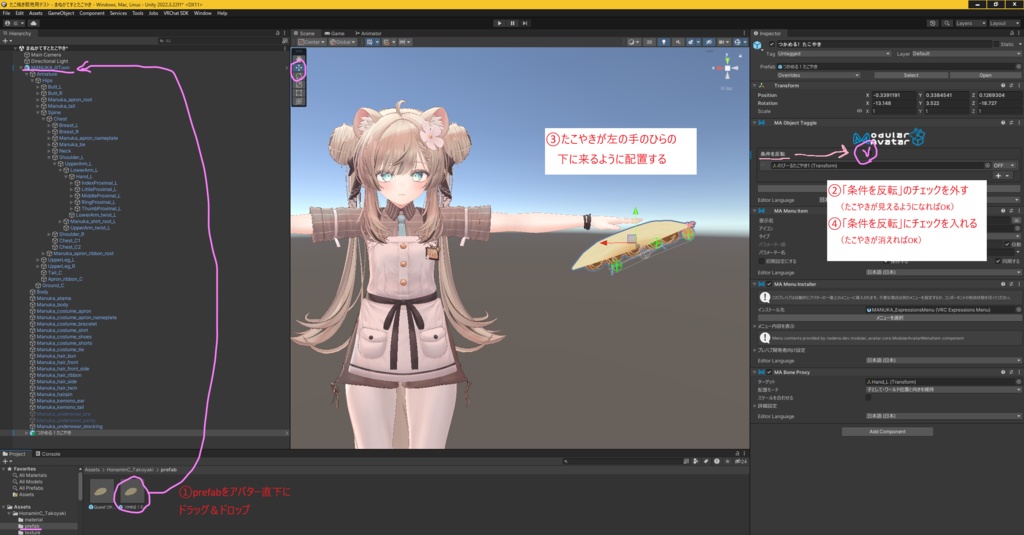
Task: Toggle scene hidden objects visibility icon
Action: [709, 42]
